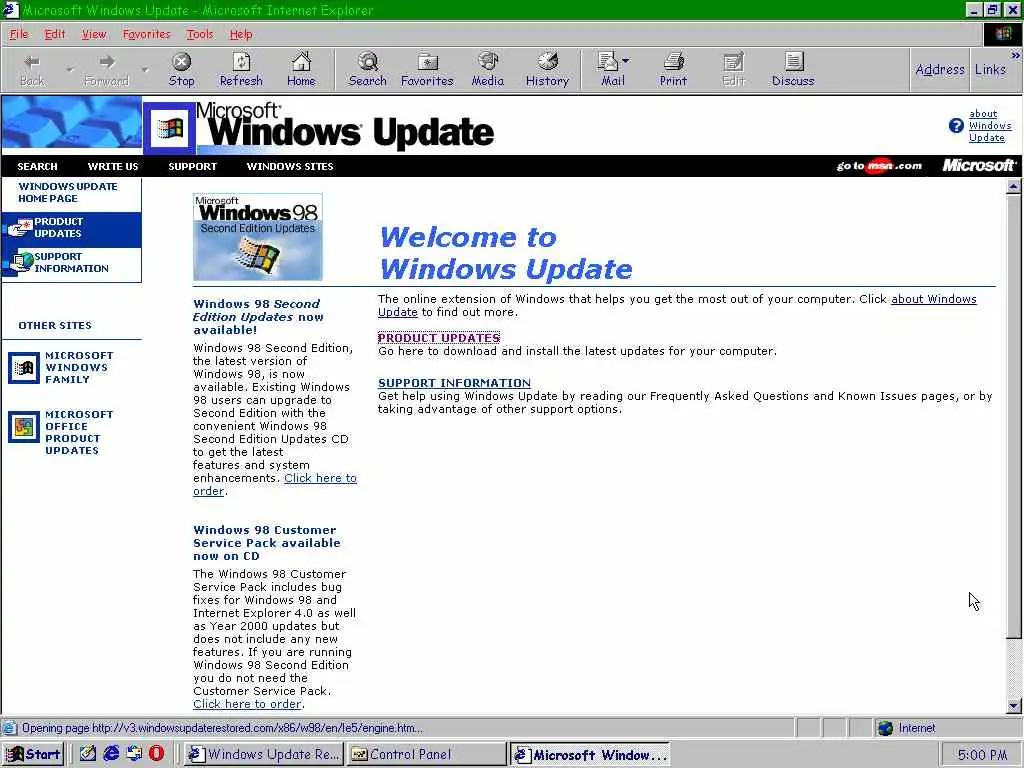Open the Forward history dropdown arrow
Screen dimensions: 1024x768
click(145, 69)
